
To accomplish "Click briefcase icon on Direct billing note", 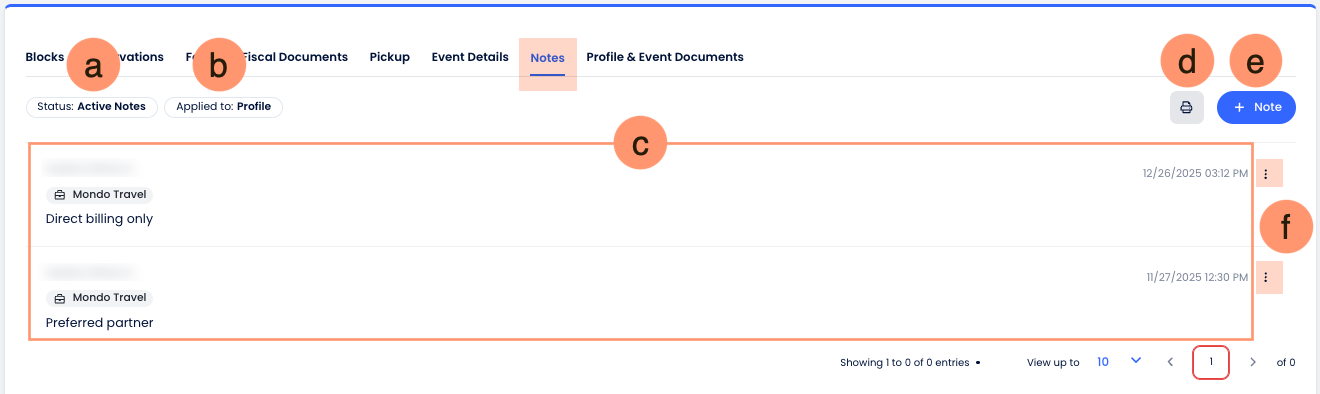I will (59, 195).
